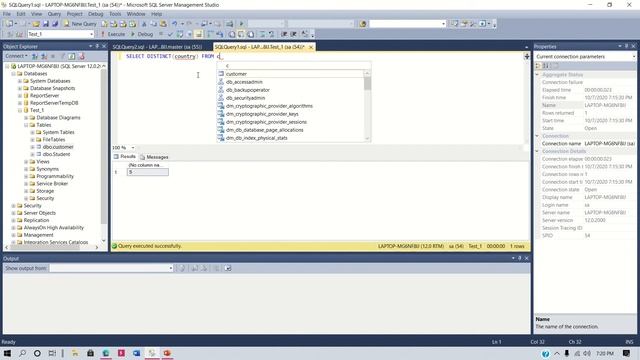The width and height of the screenshot is (640, 360).
Task: Click the Debug button
Action: pyautogui.click(x=142, y=34)
